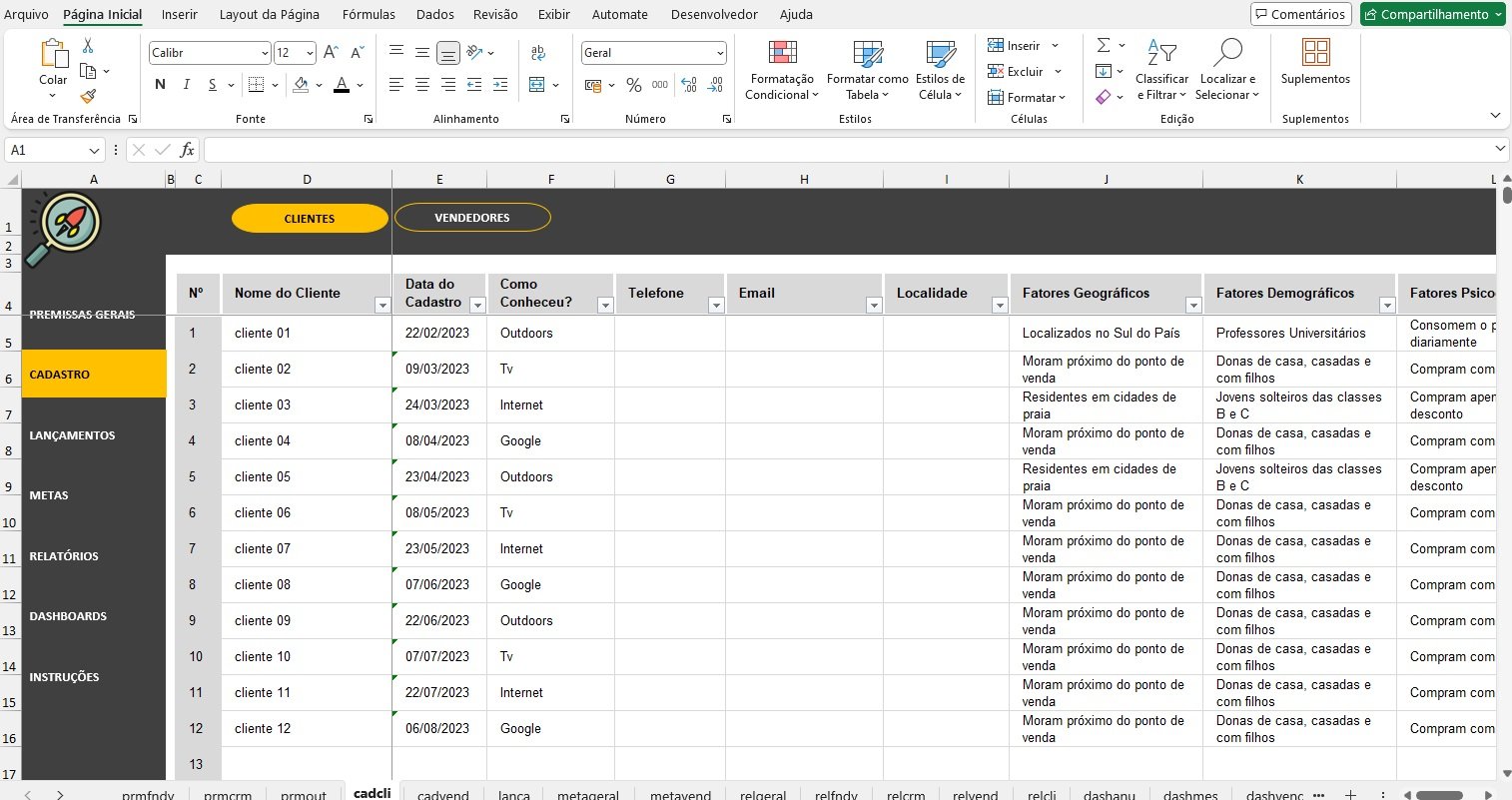Align text right in the cell
This screenshot has height=800, width=1512.
pyautogui.click(x=448, y=85)
